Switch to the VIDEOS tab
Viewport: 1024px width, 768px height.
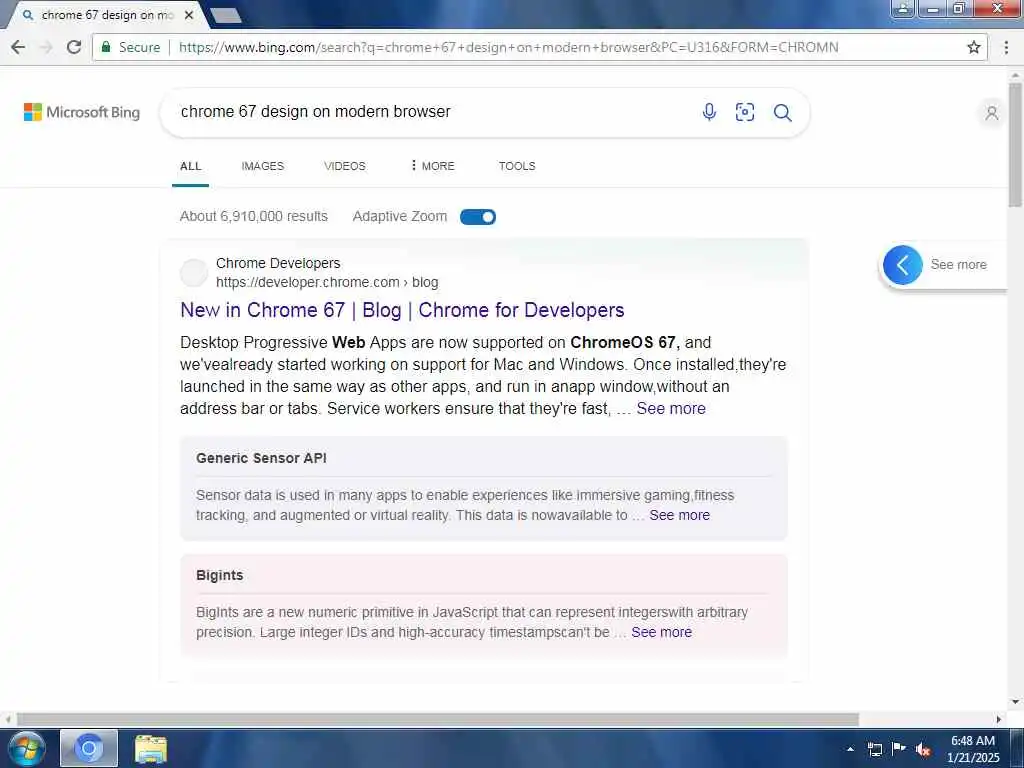(x=345, y=166)
